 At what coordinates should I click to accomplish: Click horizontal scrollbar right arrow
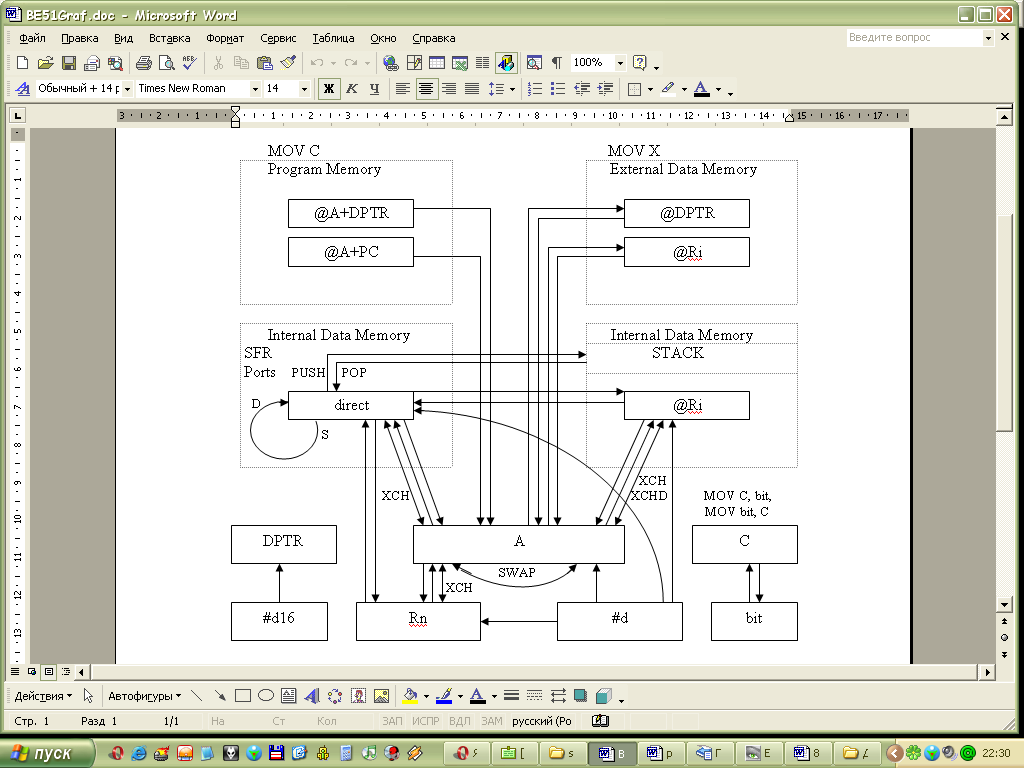click(x=987, y=671)
